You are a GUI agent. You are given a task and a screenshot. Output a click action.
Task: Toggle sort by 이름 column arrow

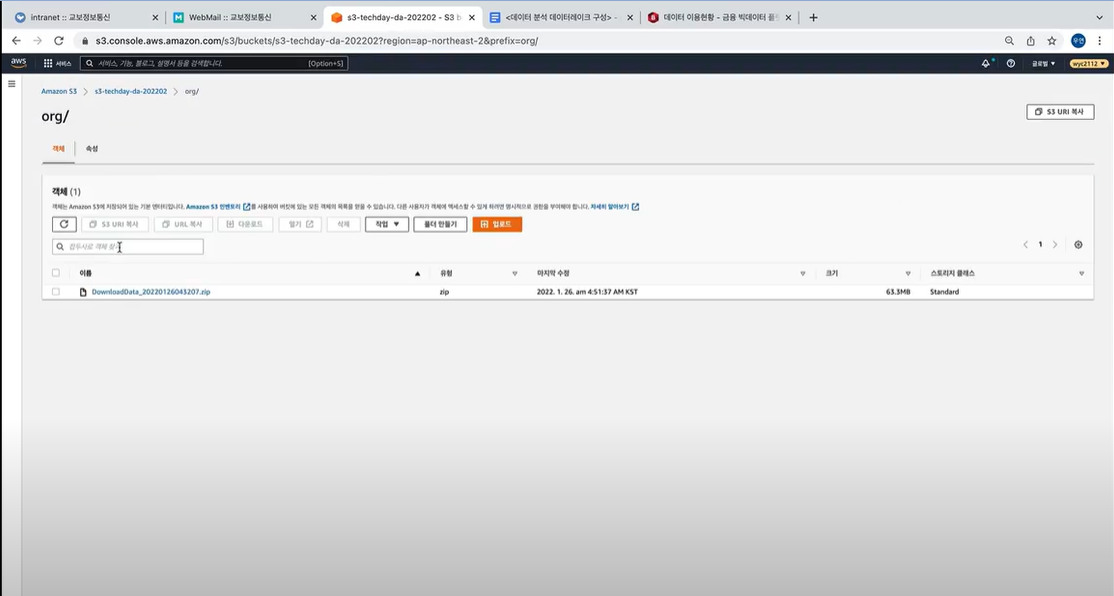417,272
